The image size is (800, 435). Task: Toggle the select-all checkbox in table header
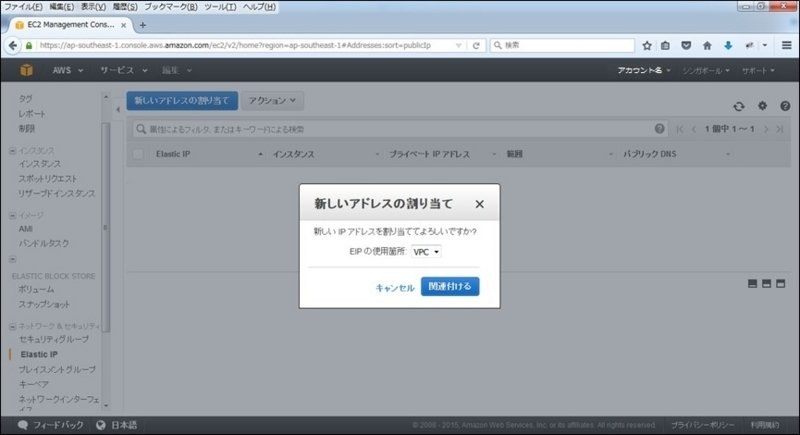point(138,155)
